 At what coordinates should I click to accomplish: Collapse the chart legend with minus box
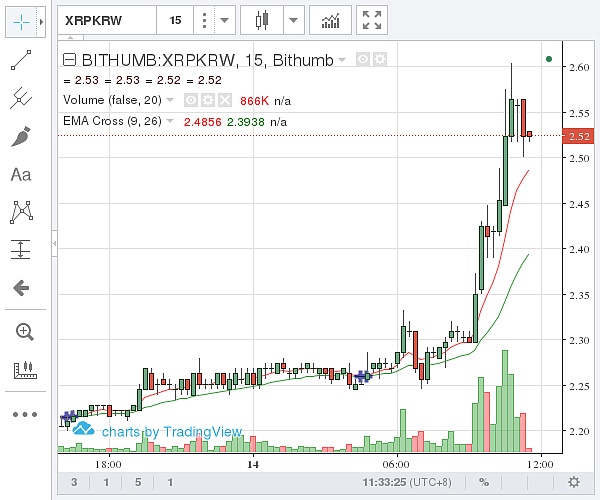(70, 60)
